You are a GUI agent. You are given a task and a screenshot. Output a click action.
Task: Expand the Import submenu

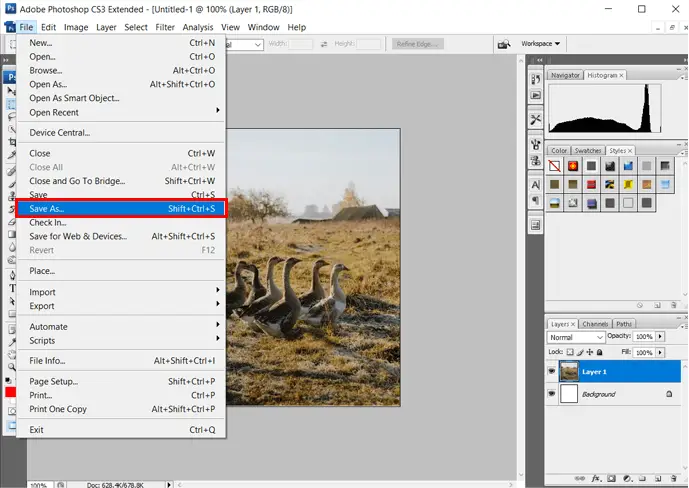(x=122, y=292)
